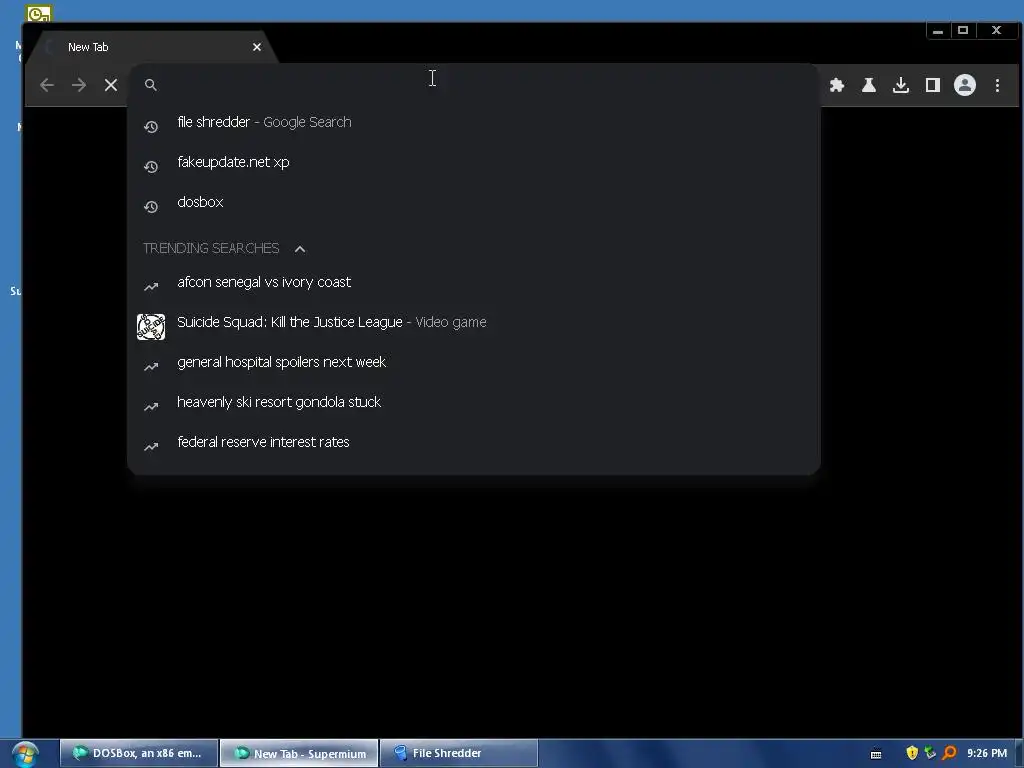The image size is (1024, 768).
Task: Open the three-dot browser menu
Action: pos(997,85)
